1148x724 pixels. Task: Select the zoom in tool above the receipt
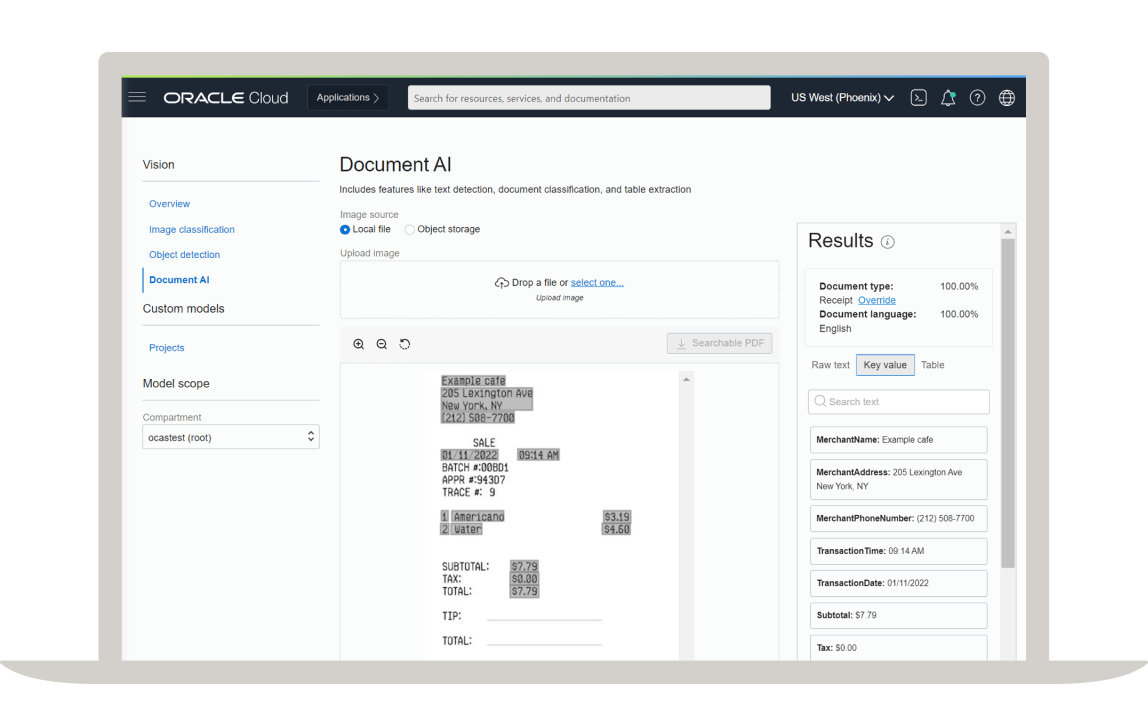tap(359, 343)
